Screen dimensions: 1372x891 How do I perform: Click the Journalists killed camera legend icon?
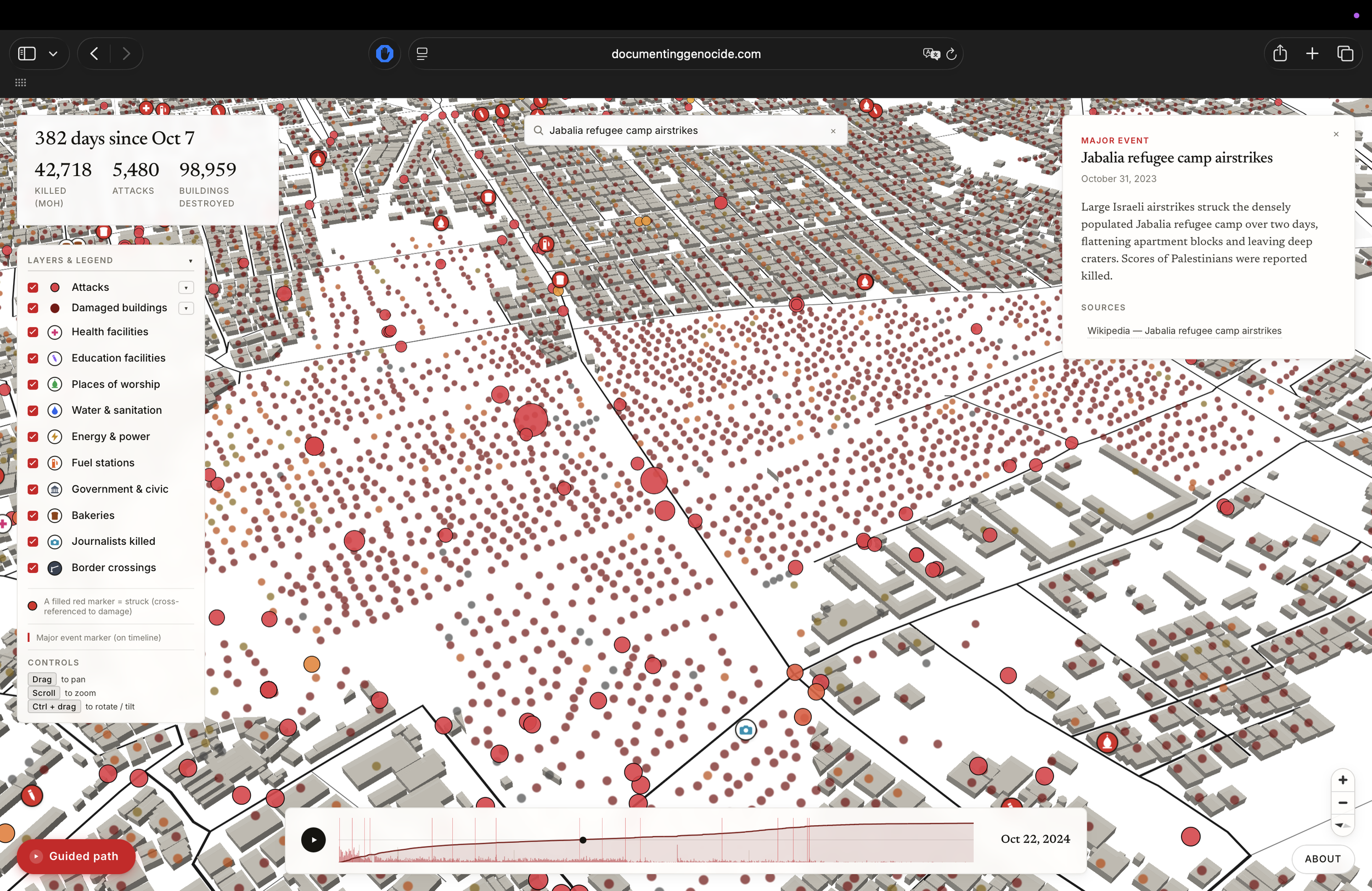pos(55,541)
